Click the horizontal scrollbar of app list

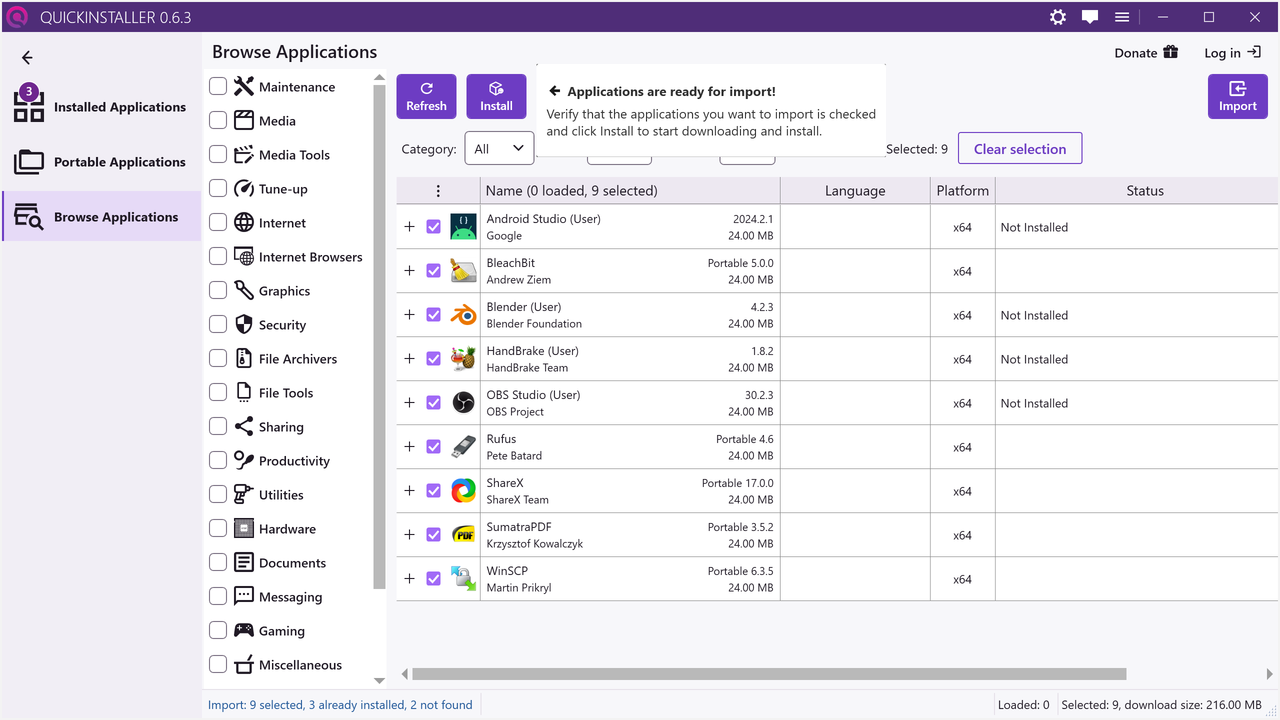pyautogui.click(x=769, y=674)
